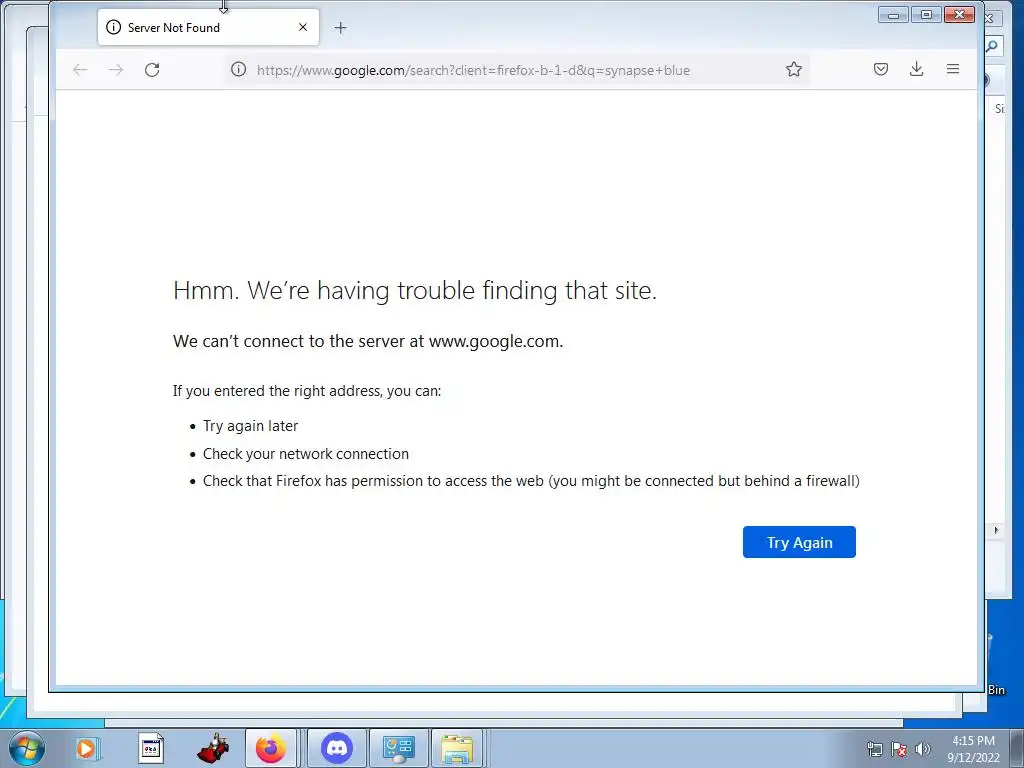
Task: Open the Firefox hamburger application menu
Action: (x=953, y=69)
